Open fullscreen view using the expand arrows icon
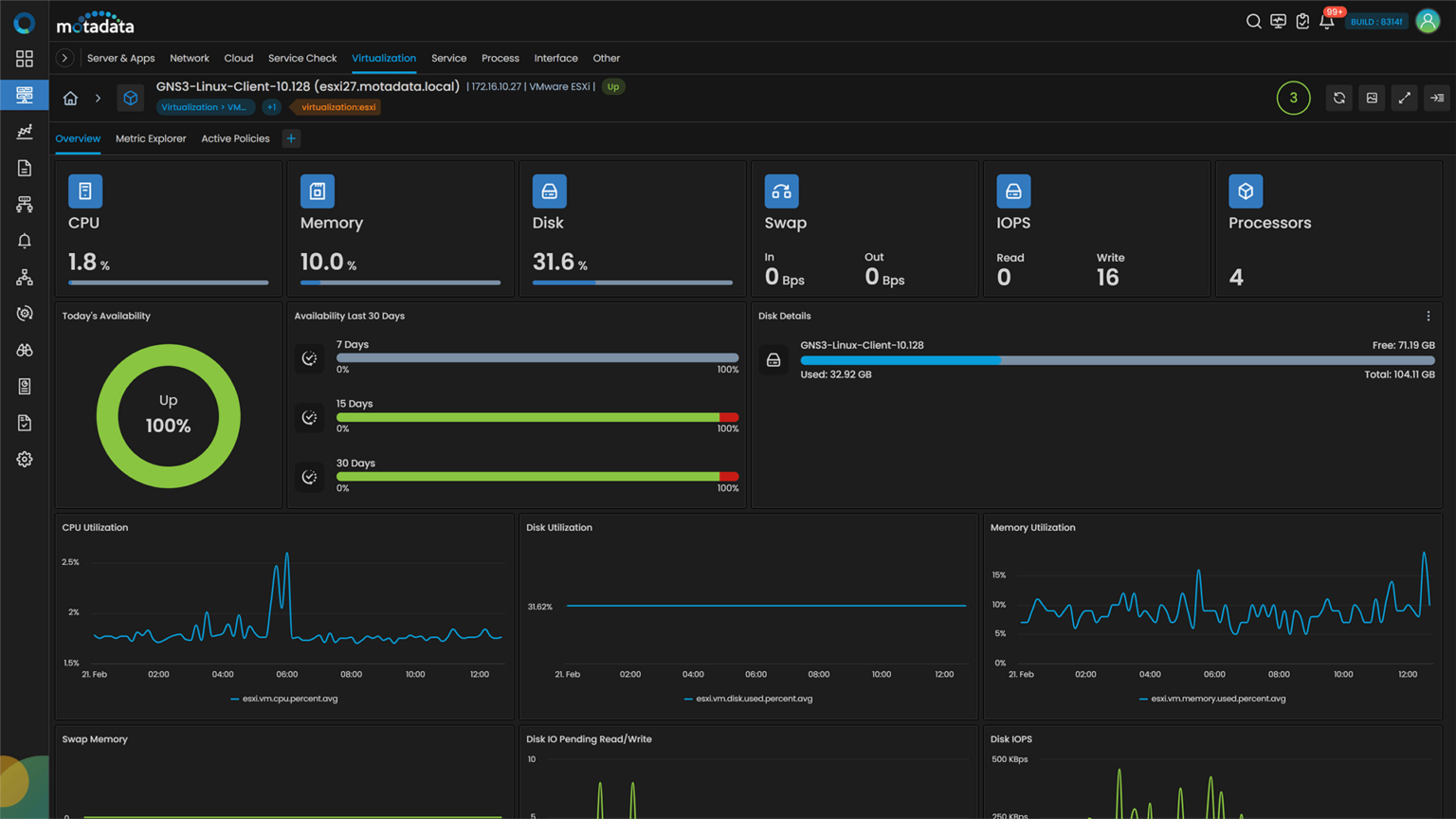 coord(1404,98)
